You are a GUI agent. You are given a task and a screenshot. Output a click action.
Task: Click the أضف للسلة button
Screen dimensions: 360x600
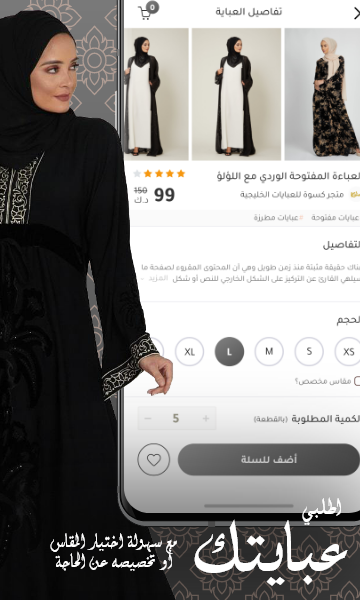click(x=269, y=460)
